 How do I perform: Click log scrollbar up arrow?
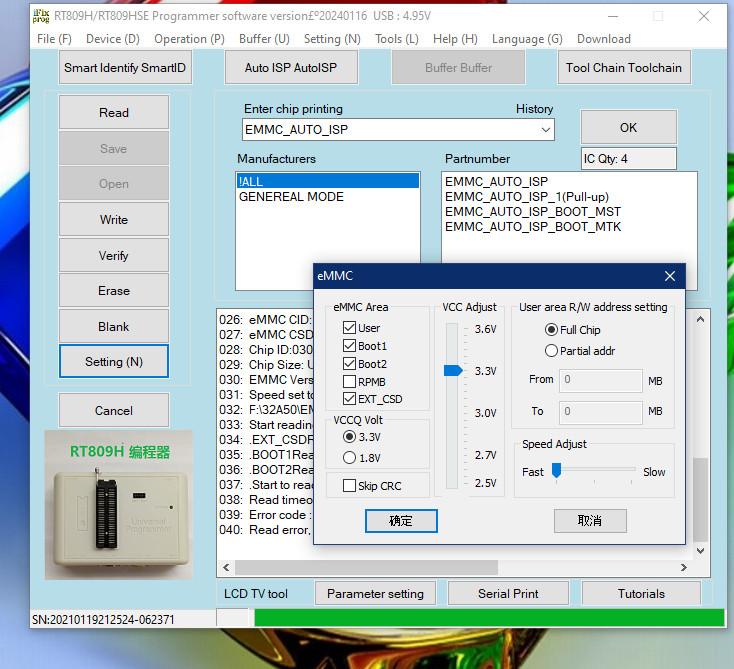click(x=700, y=319)
